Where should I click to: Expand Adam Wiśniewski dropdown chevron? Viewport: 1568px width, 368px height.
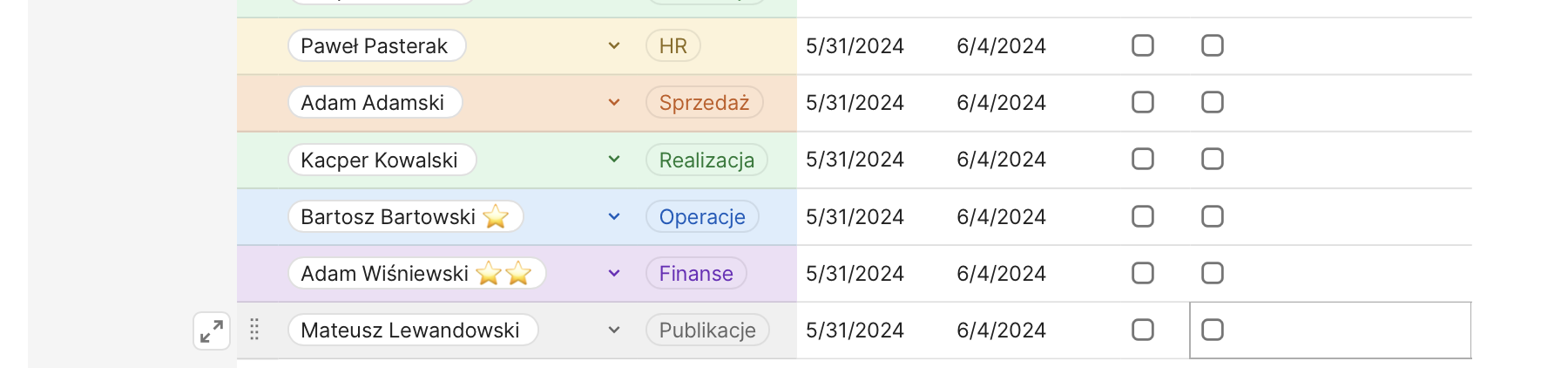pyautogui.click(x=614, y=274)
